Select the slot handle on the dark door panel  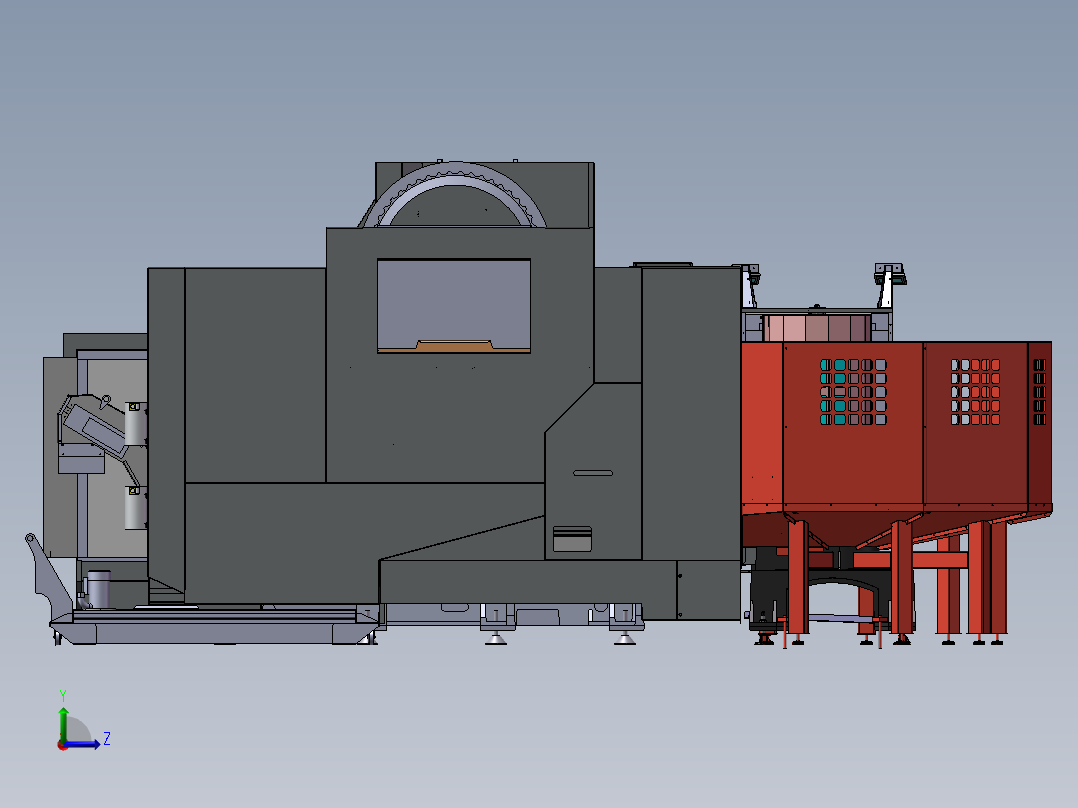tap(593, 473)
